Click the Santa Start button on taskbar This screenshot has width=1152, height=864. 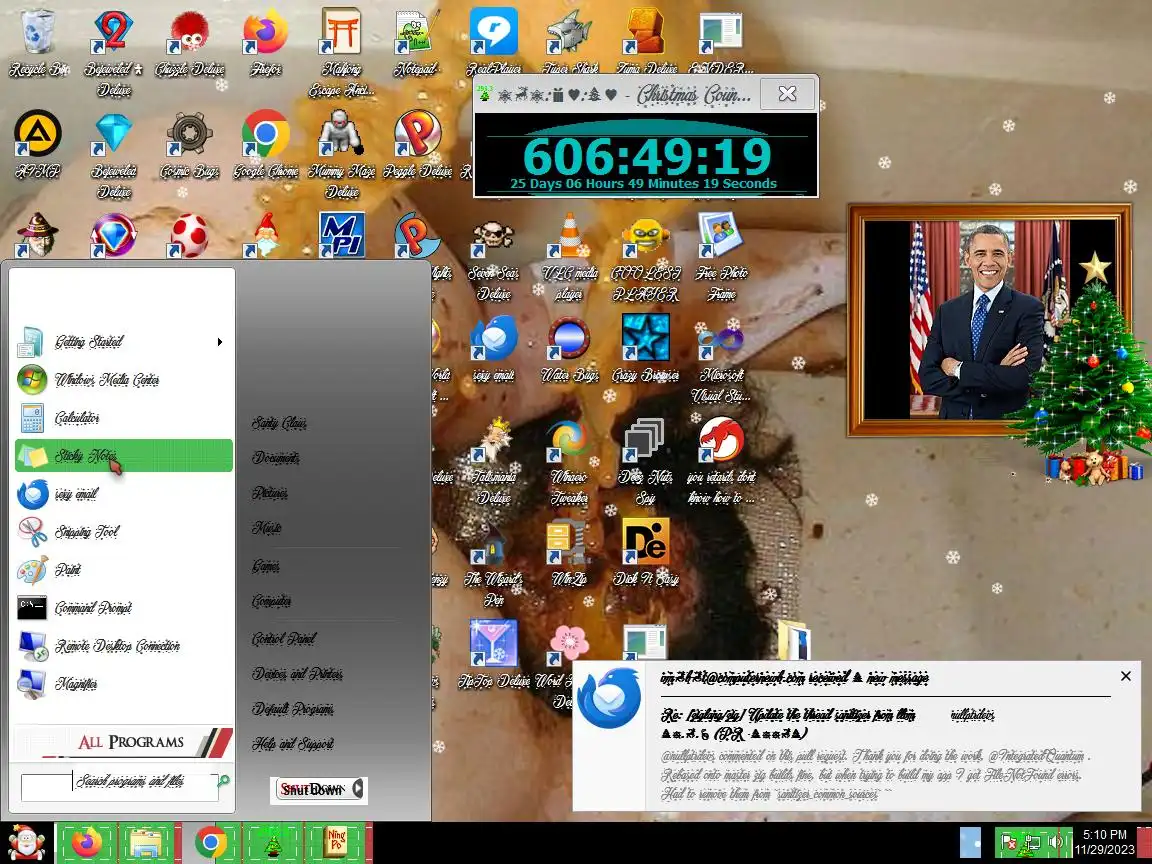click(x=25, y=843)
